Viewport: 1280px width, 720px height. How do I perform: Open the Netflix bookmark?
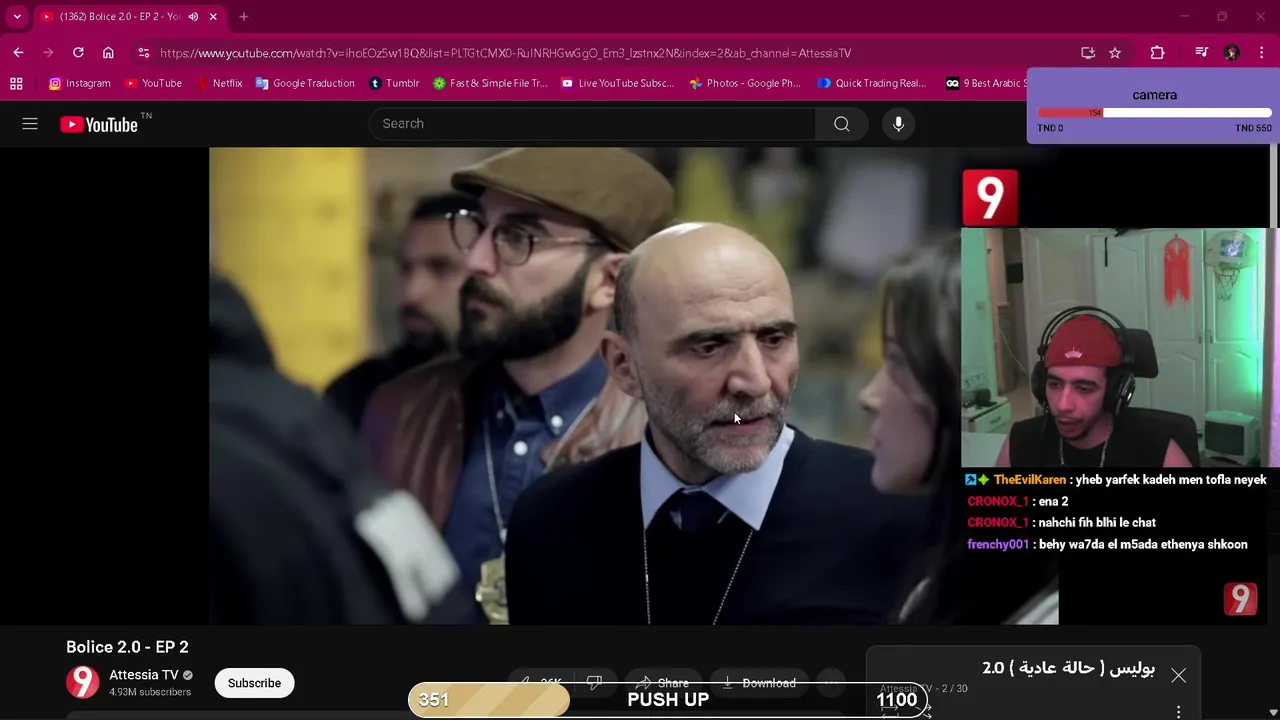(x=219, y=83)
